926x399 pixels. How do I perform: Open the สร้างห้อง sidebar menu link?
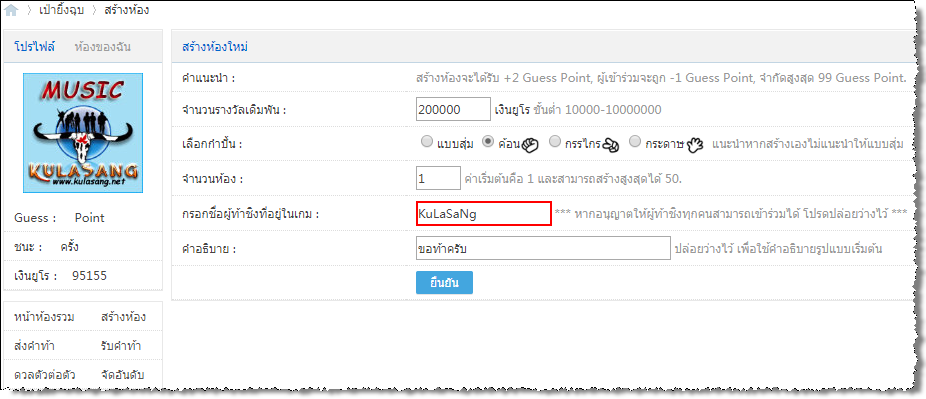coord(123,318)
